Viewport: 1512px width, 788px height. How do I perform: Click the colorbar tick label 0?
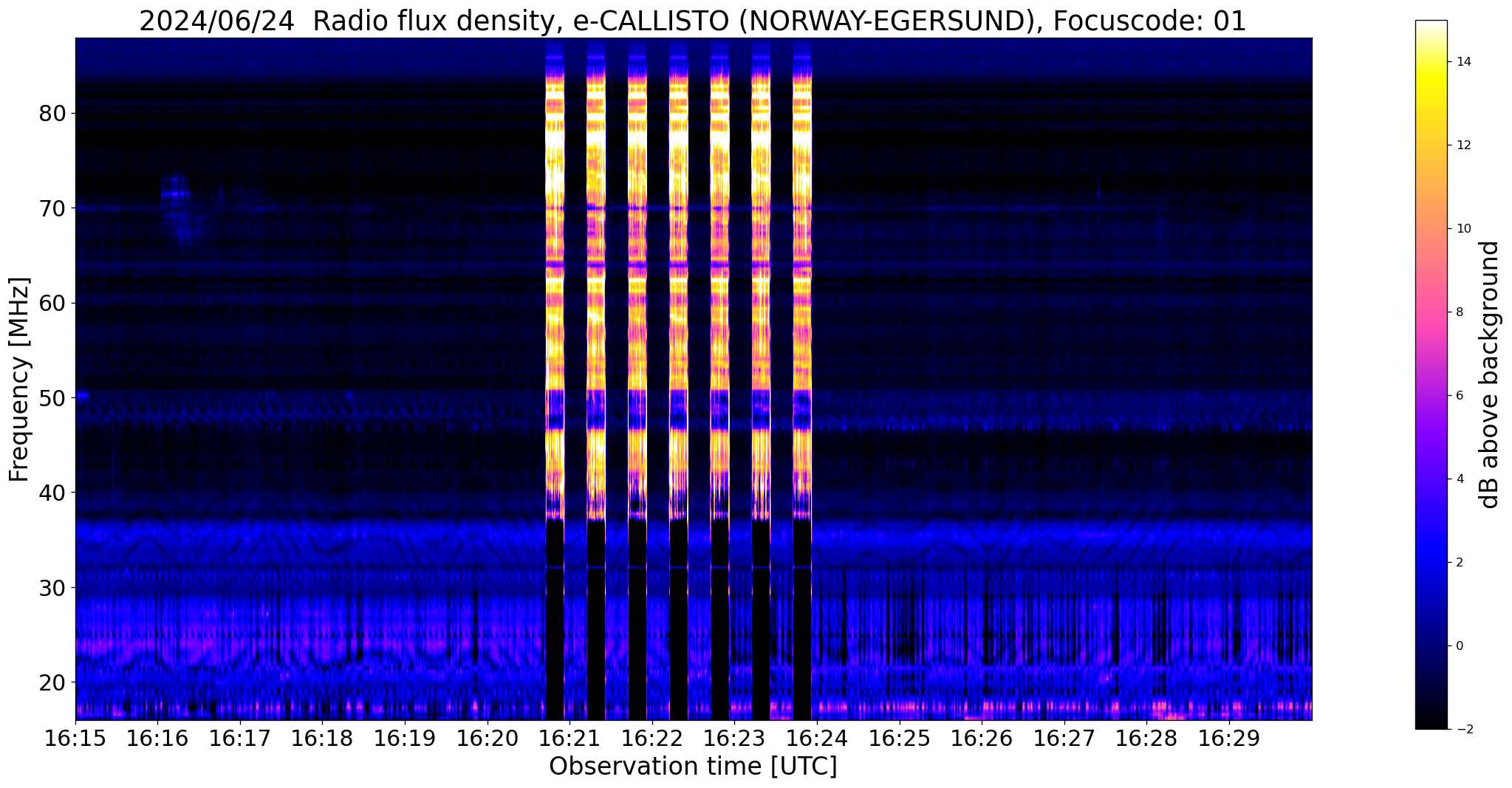tap(1459, 646)
